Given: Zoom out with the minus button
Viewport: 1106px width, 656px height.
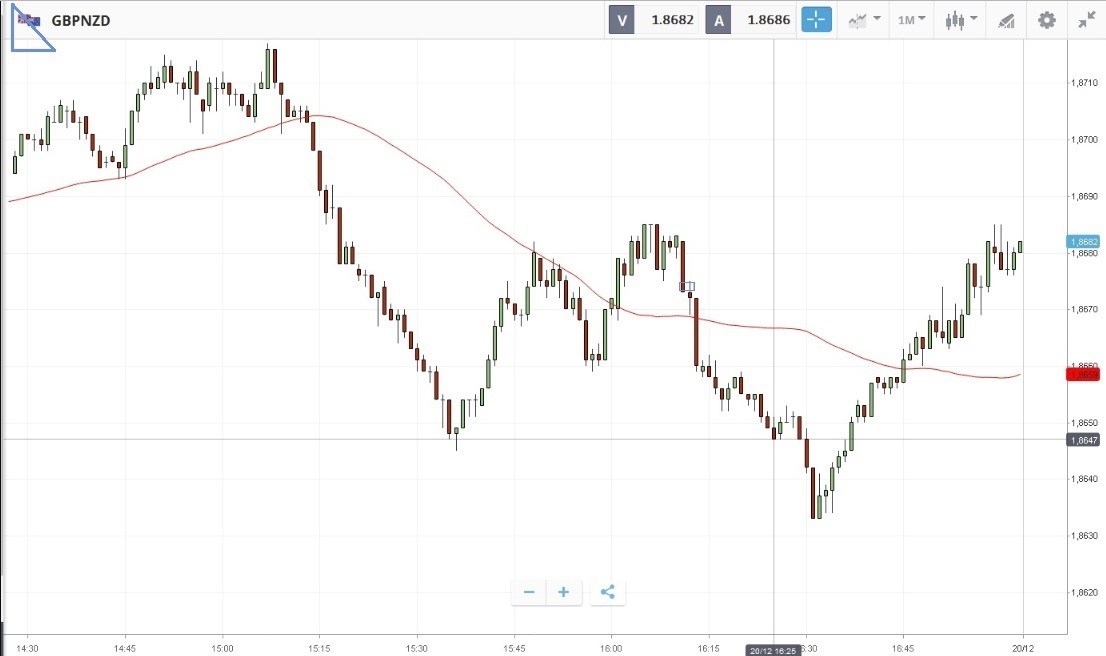Looking at the screenshot, I should click(529, 592).
